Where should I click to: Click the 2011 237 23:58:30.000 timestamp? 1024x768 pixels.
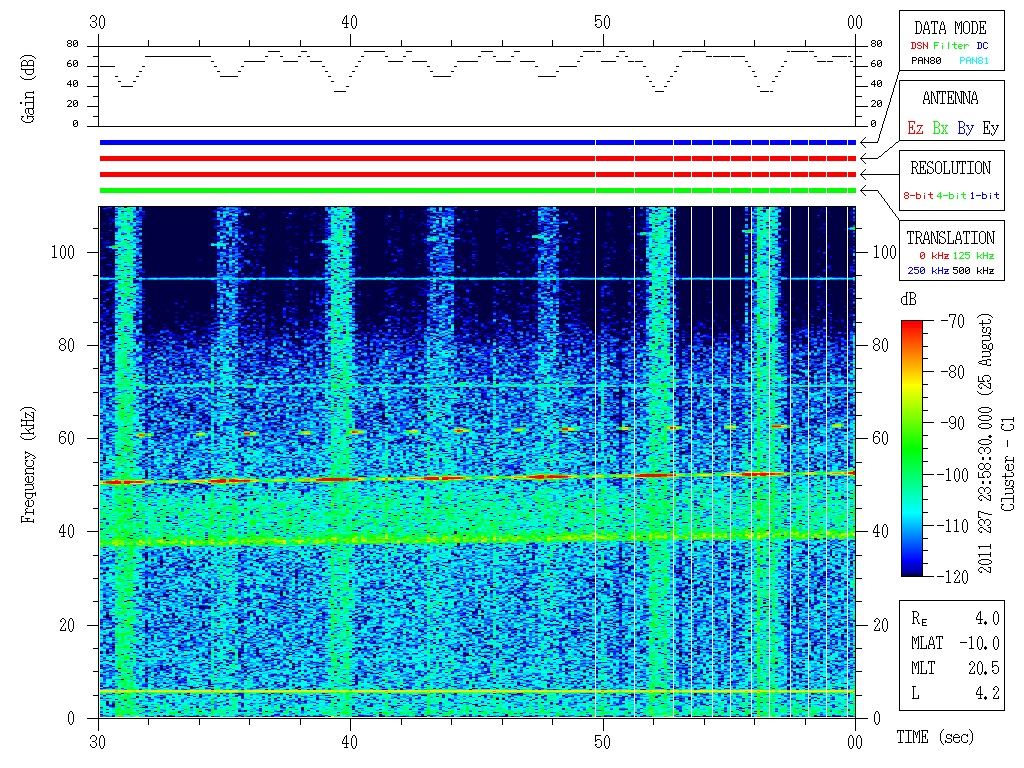pos(985,491)
